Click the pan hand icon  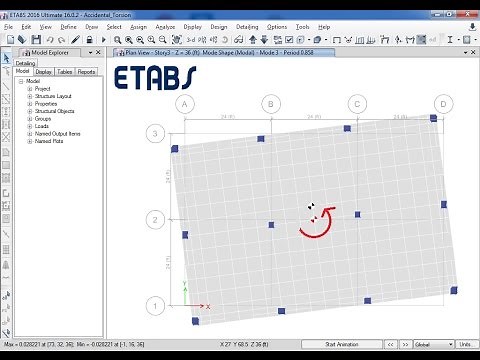pos(177,40)
